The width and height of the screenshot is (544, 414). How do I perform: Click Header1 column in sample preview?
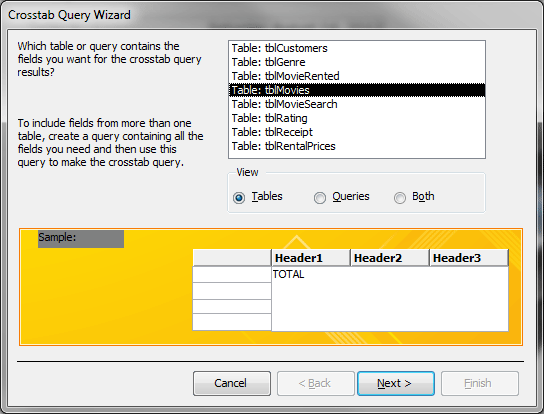[x=311, y=258]
